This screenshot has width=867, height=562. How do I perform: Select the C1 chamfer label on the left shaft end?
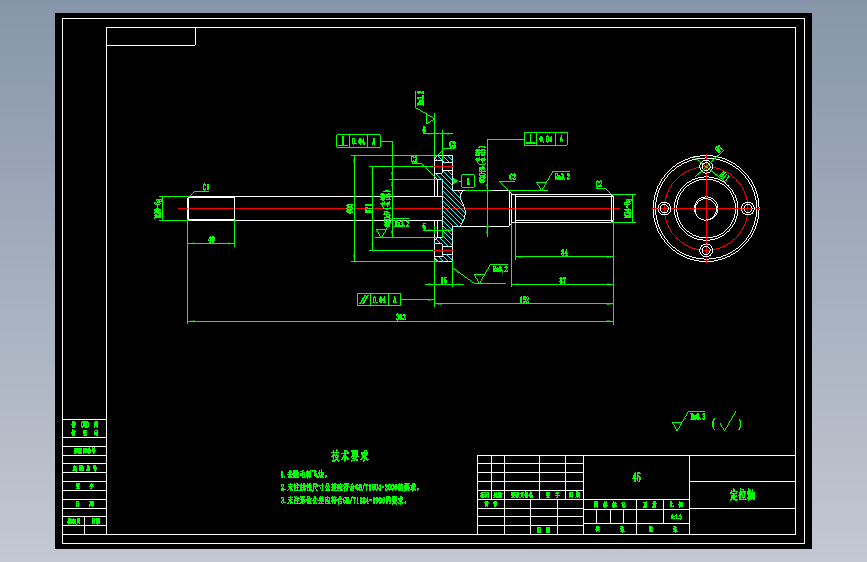[x=206, y=188]
